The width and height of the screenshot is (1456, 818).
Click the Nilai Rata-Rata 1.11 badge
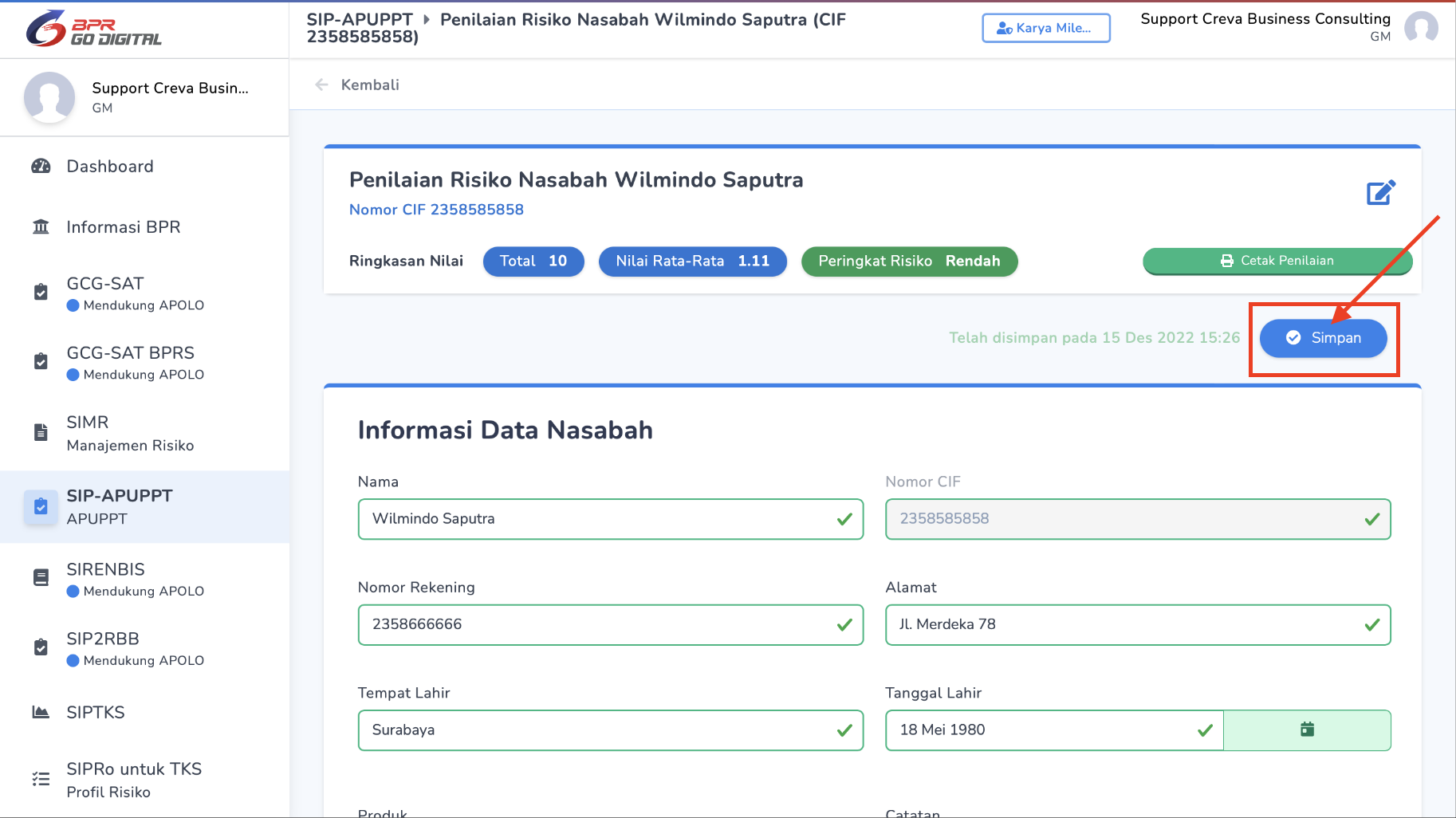[693, 262]
